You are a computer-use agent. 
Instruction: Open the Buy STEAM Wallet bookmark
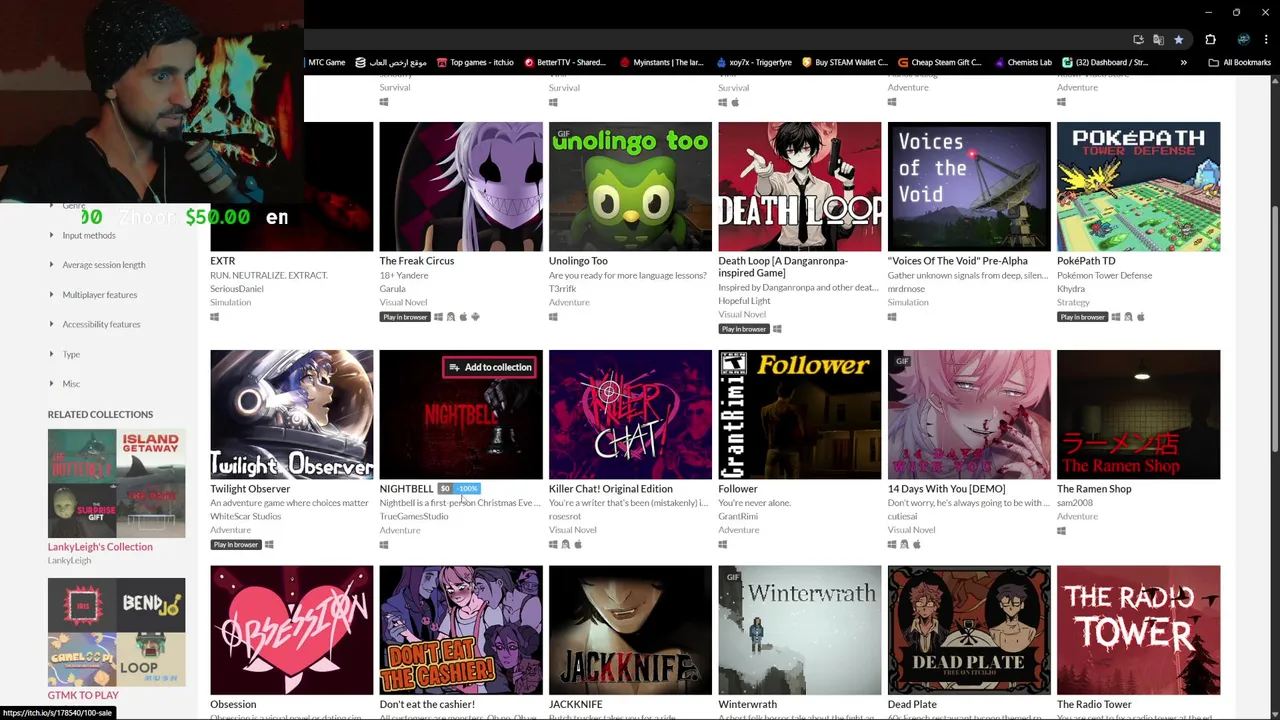click(x=844, y=62)
